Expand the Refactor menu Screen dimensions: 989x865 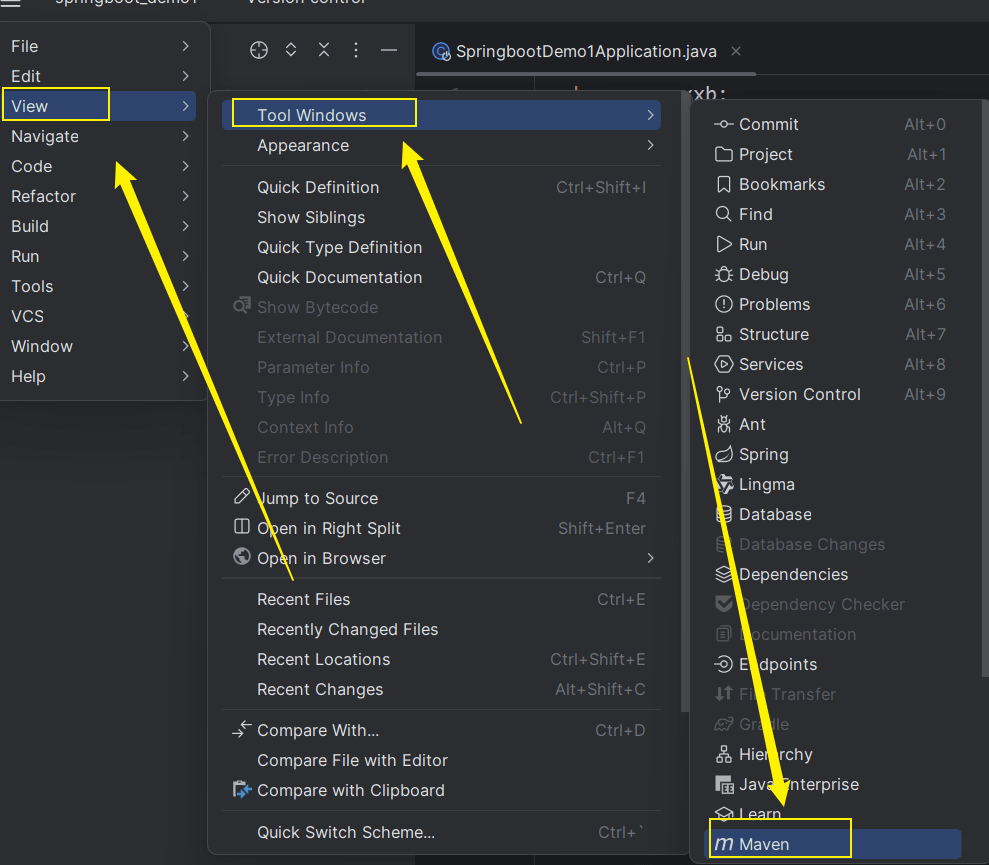click(x=100, y=196)
